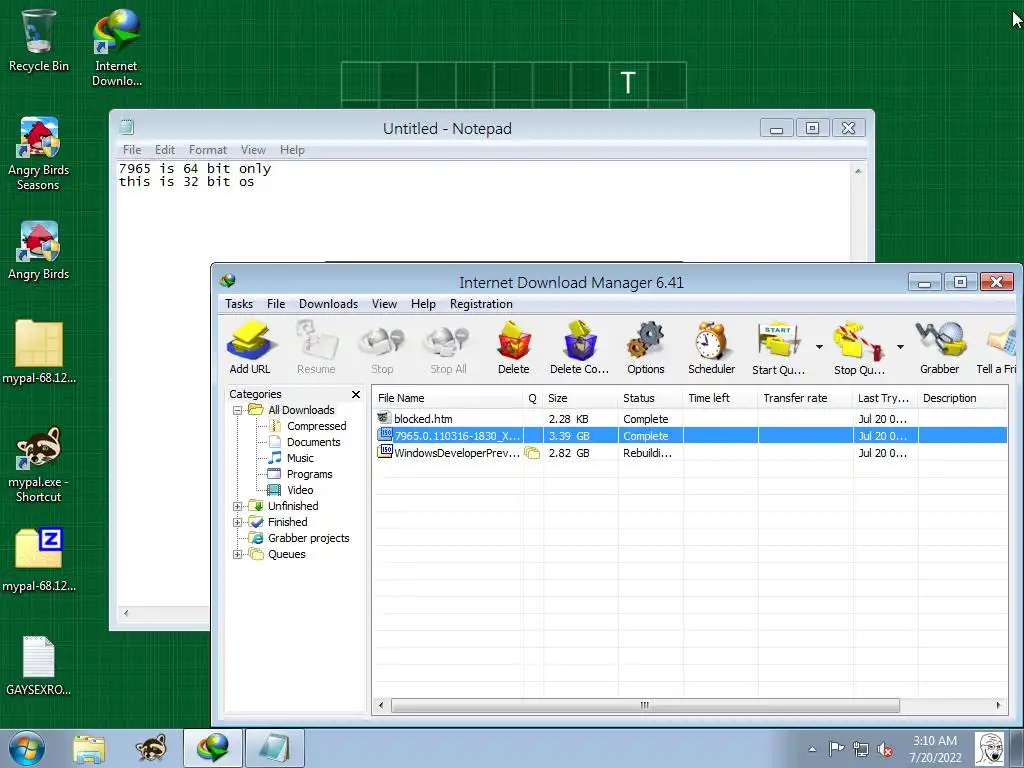
Task: Click the Add URL toolbar icon
Action: pos(249,347)
